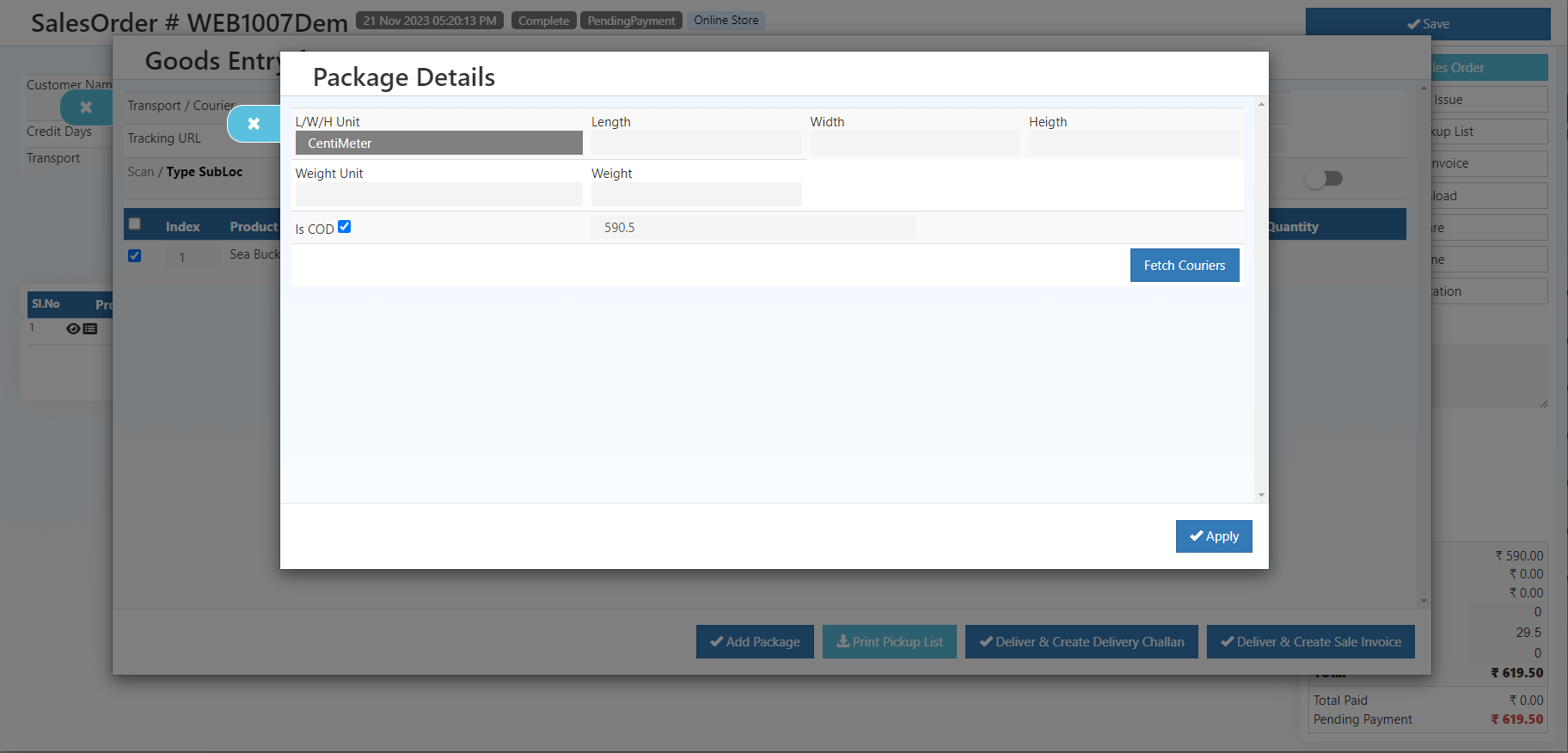This screenshot has height=753, width=1568.
Task: Click the Weight input field
Action: click(x=696, y=194)
